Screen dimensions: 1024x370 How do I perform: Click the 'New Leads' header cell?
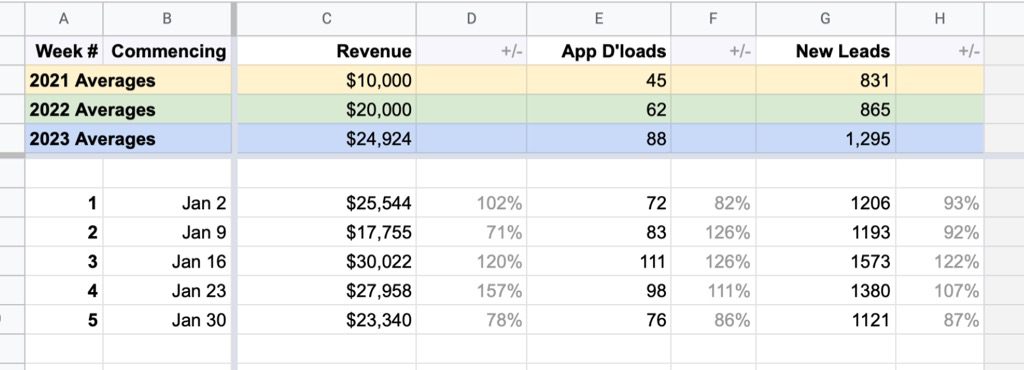(826, 51)
